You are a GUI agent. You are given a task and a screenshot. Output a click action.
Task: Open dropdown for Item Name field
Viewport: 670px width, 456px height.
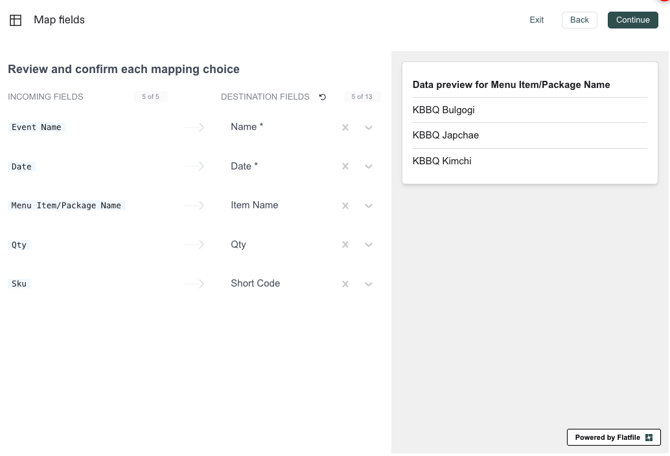point(369,206)
